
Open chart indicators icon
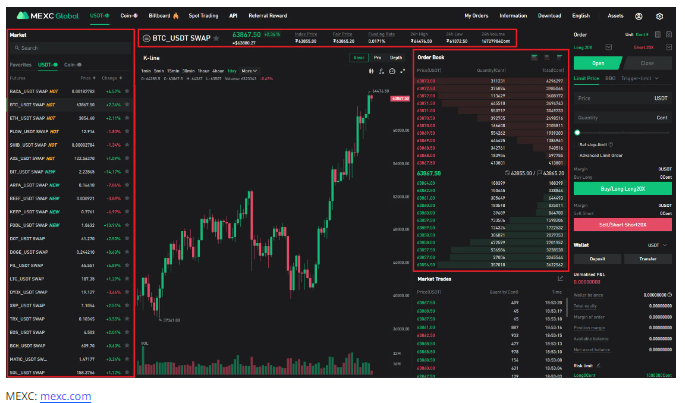point(381,71)
